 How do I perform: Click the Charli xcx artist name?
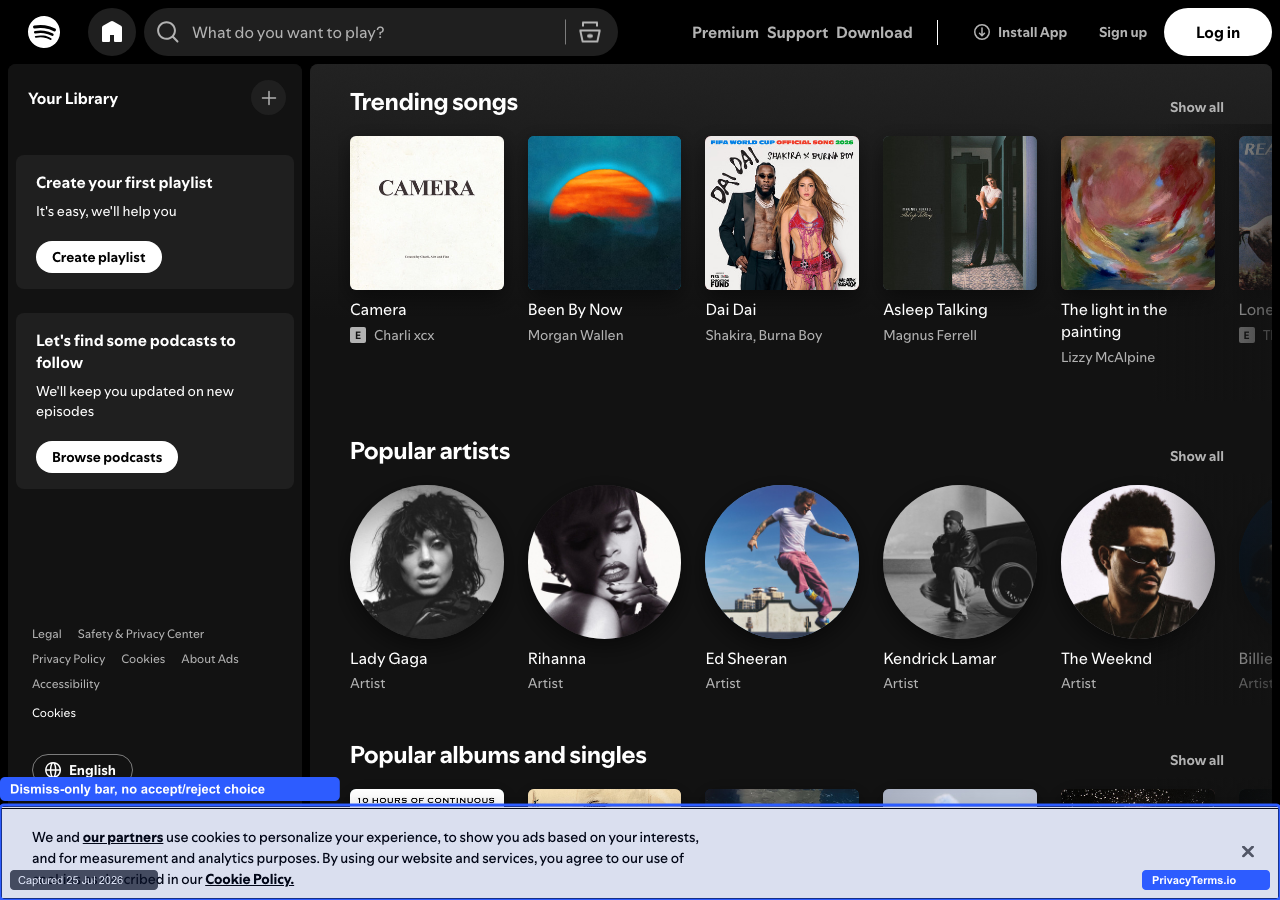(404, 335)
